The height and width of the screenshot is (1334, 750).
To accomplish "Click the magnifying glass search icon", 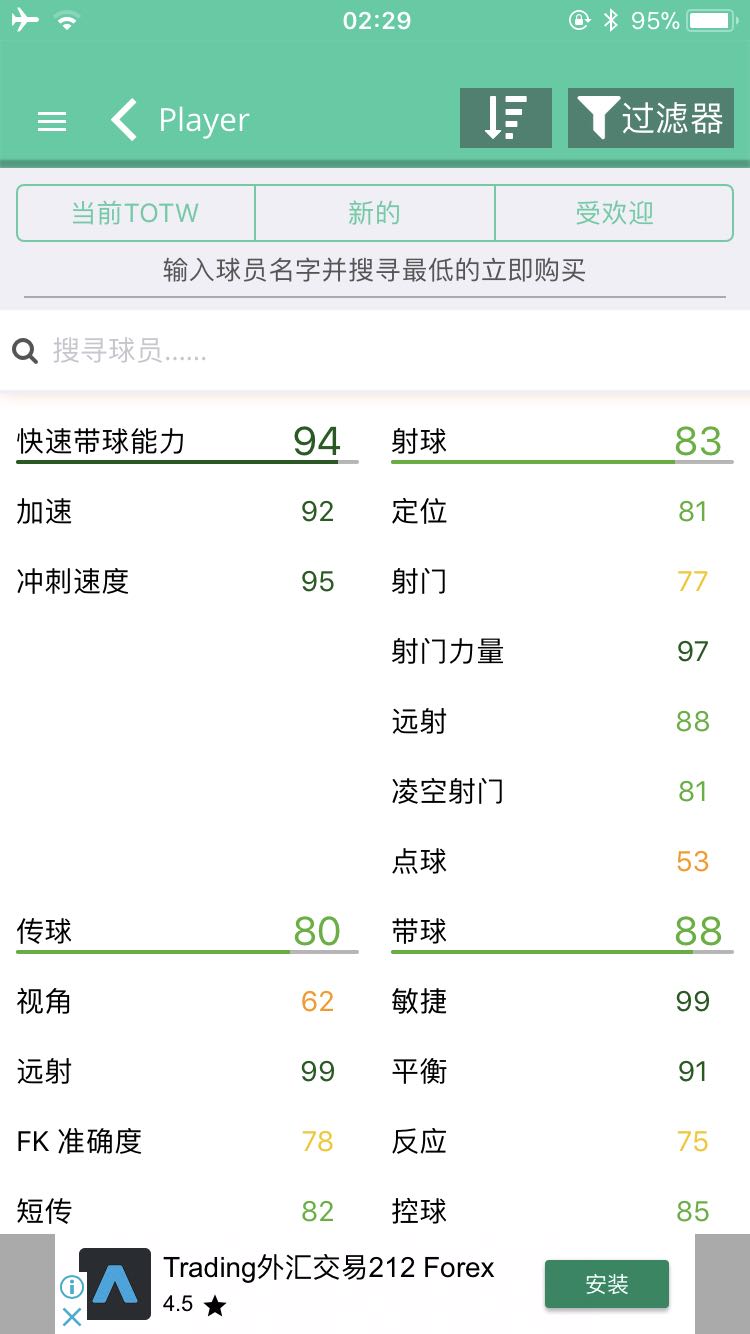I will 25,350.
